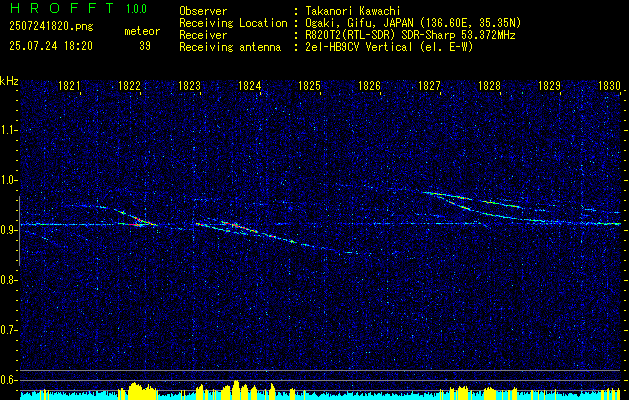Click the 1821 time marker

point(69,85)
